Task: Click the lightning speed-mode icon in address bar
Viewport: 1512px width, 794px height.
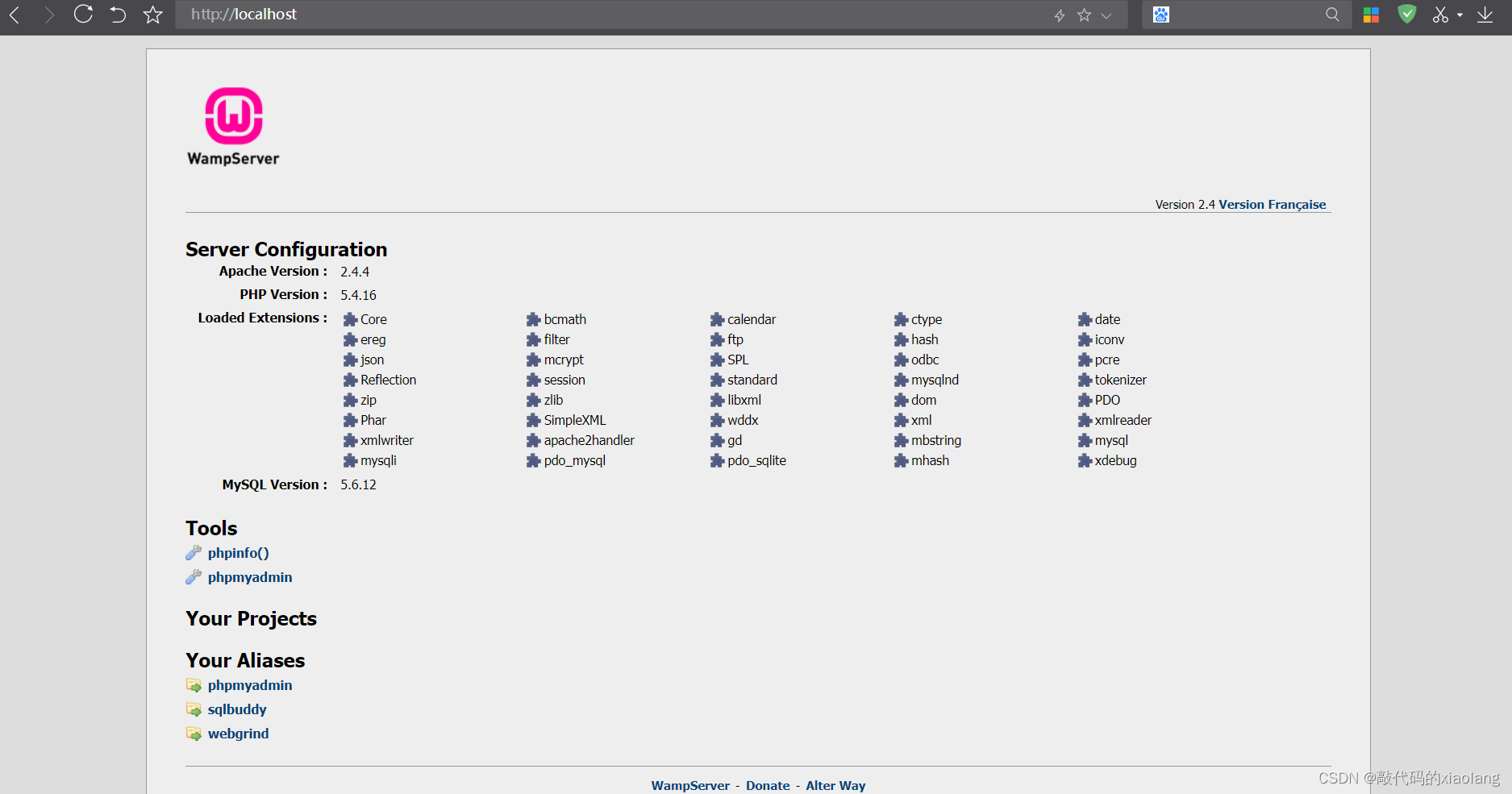Action: click(1060, 15)
